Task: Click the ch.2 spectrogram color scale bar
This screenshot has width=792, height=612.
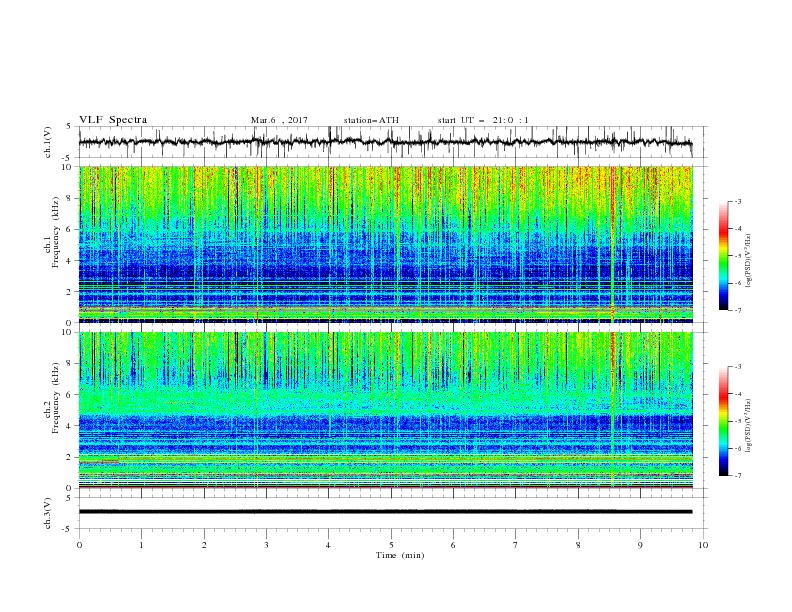Action: (723, 421)
